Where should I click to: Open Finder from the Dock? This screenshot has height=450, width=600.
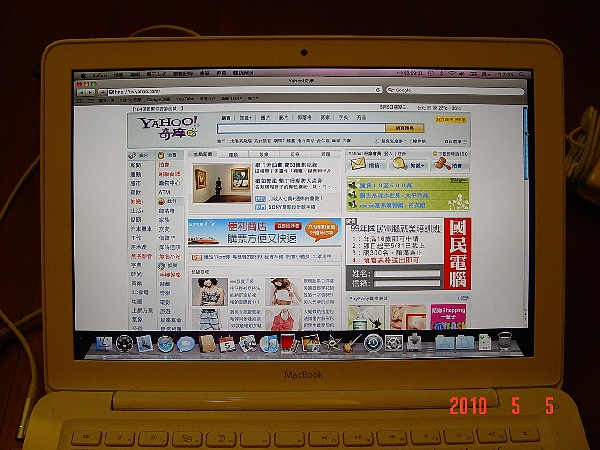103,343
